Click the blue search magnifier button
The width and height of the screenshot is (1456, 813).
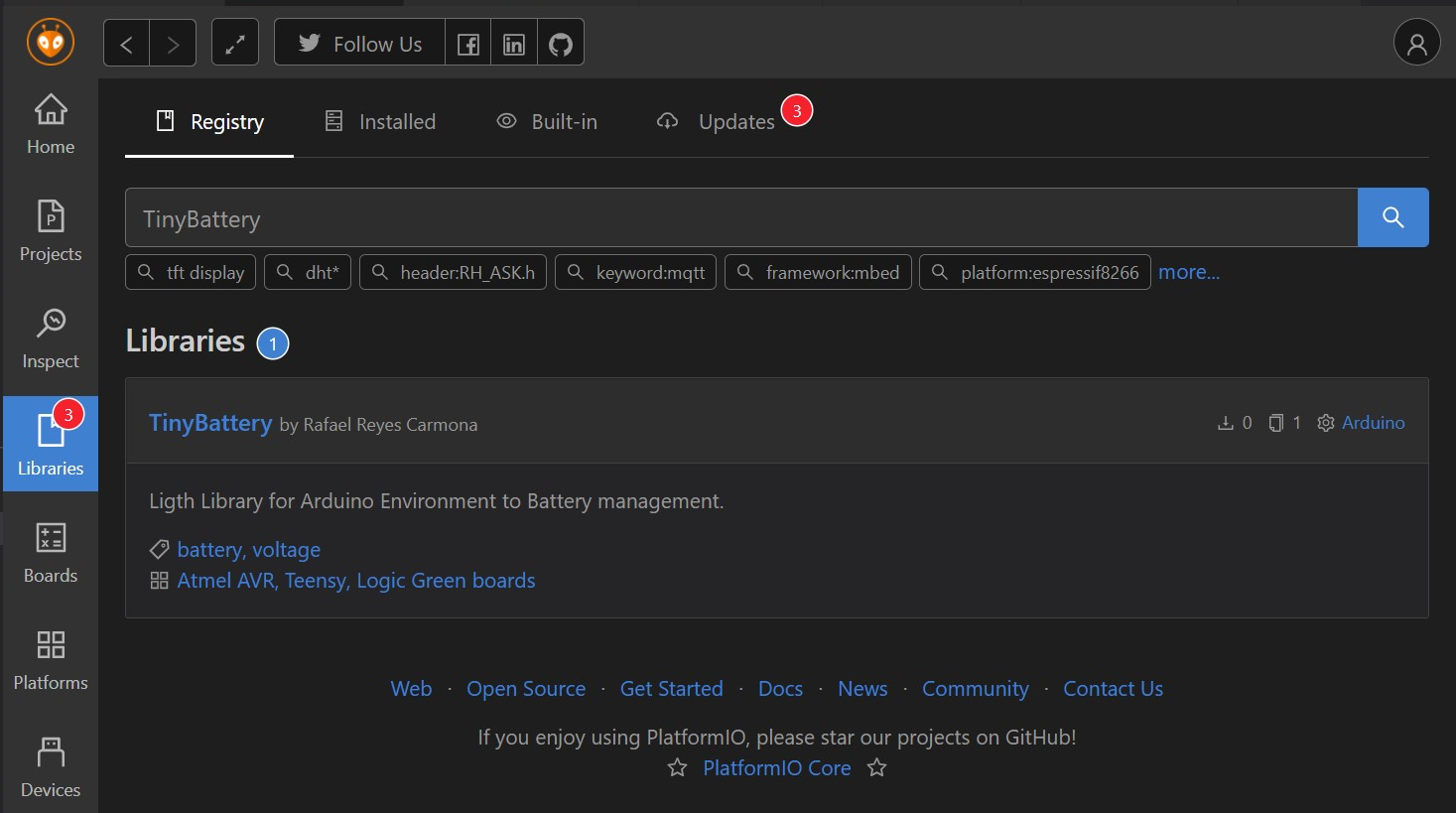tap(1393, 217)
